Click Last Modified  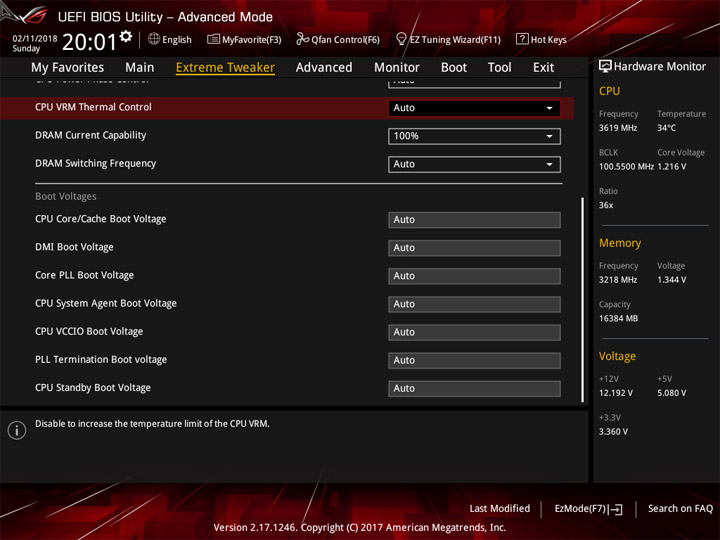(500, 509)
